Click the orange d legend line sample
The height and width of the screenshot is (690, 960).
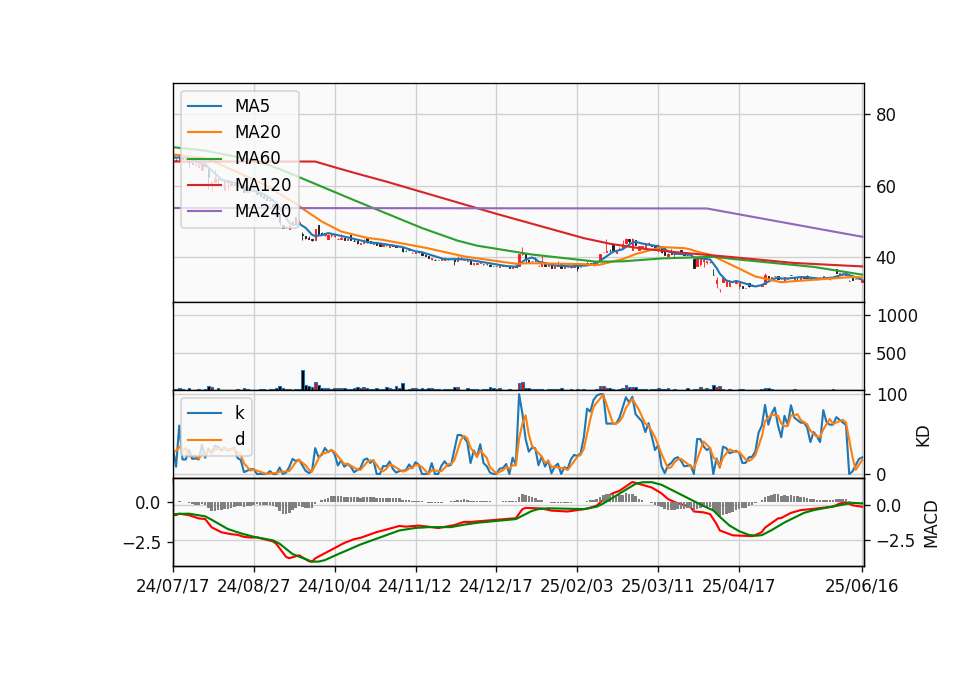click(204, 439)
